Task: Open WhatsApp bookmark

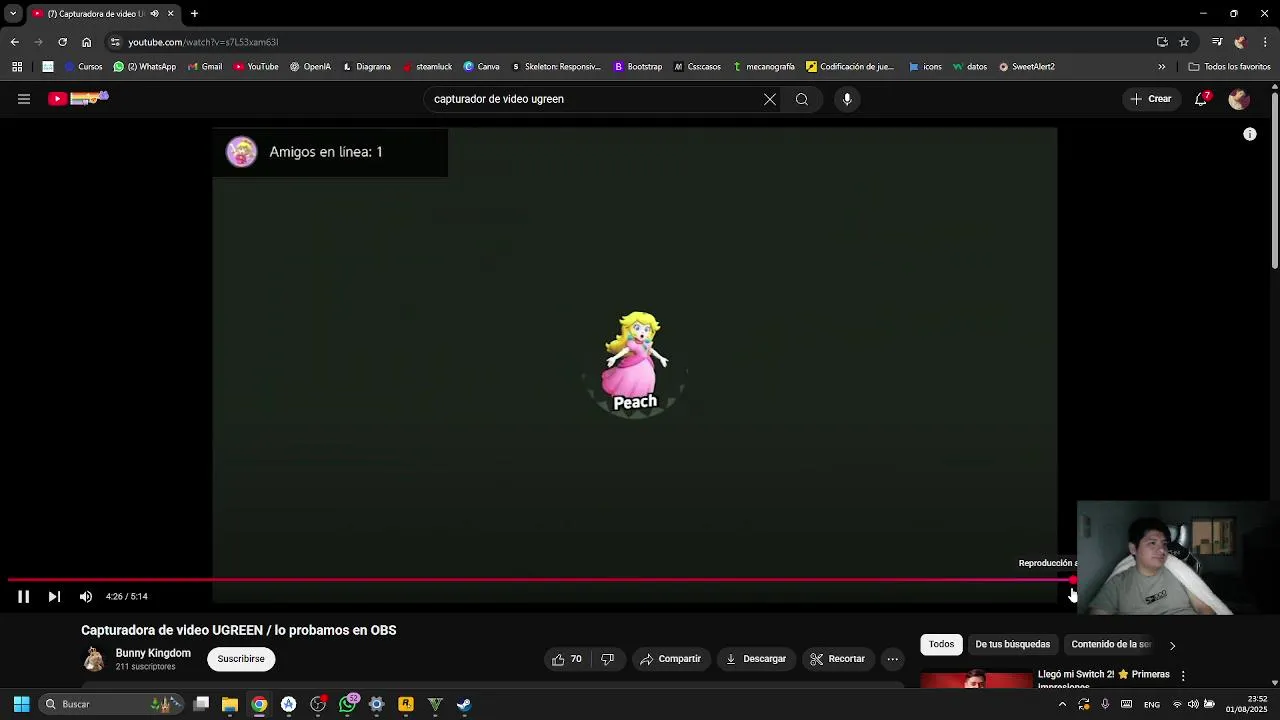Action: (145, 67)
